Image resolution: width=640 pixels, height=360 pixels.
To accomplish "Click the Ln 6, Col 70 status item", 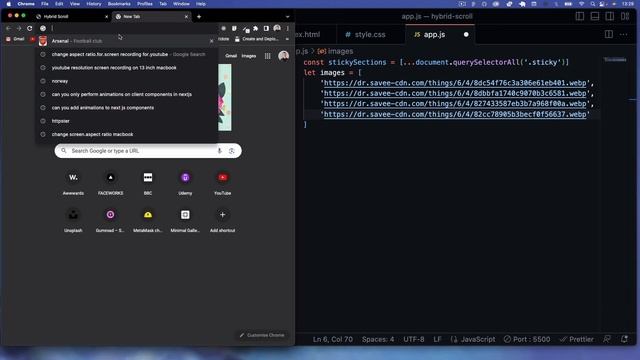I will [333, 340].
